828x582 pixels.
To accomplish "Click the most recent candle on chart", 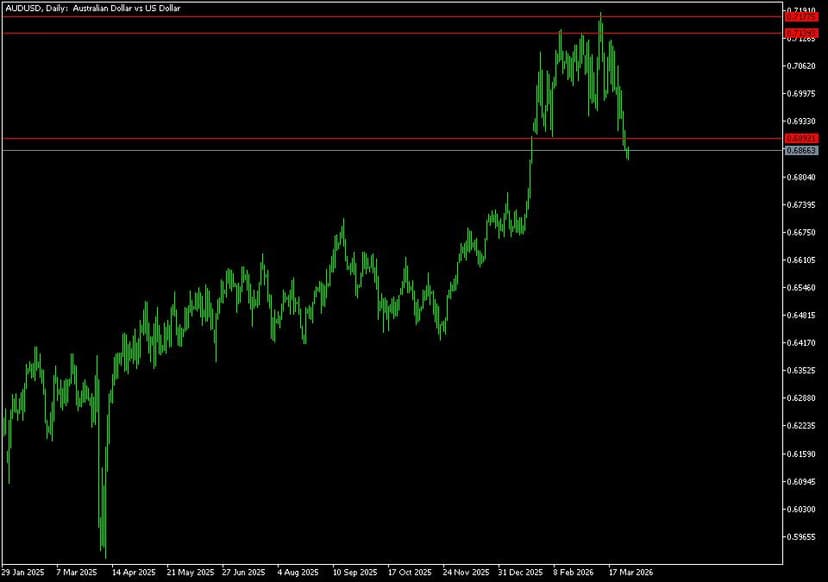I will (x=628, y=152).
